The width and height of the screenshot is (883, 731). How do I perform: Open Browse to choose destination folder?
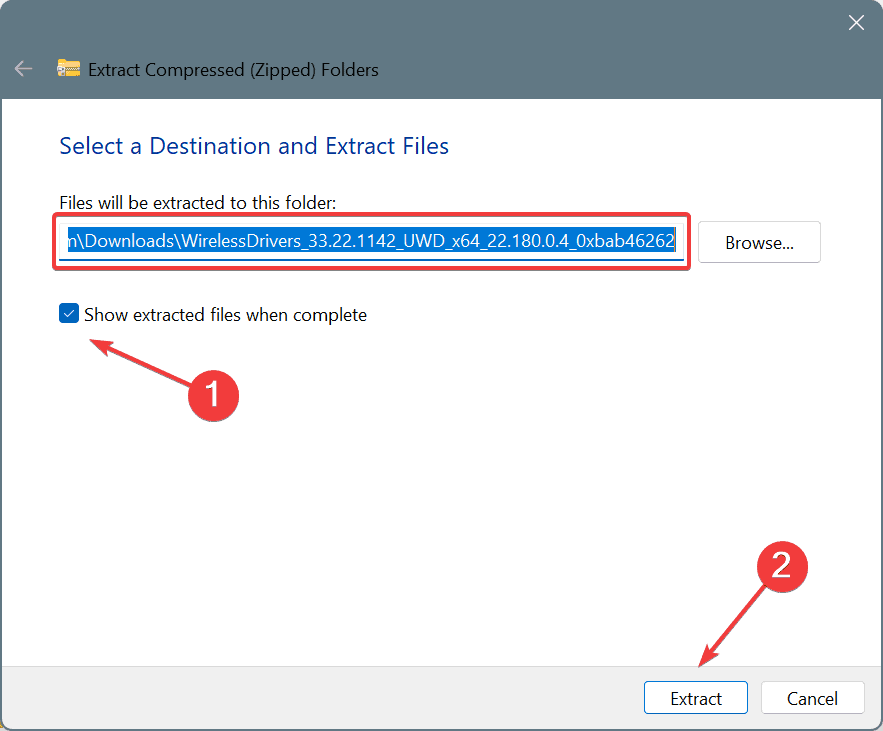759,242
